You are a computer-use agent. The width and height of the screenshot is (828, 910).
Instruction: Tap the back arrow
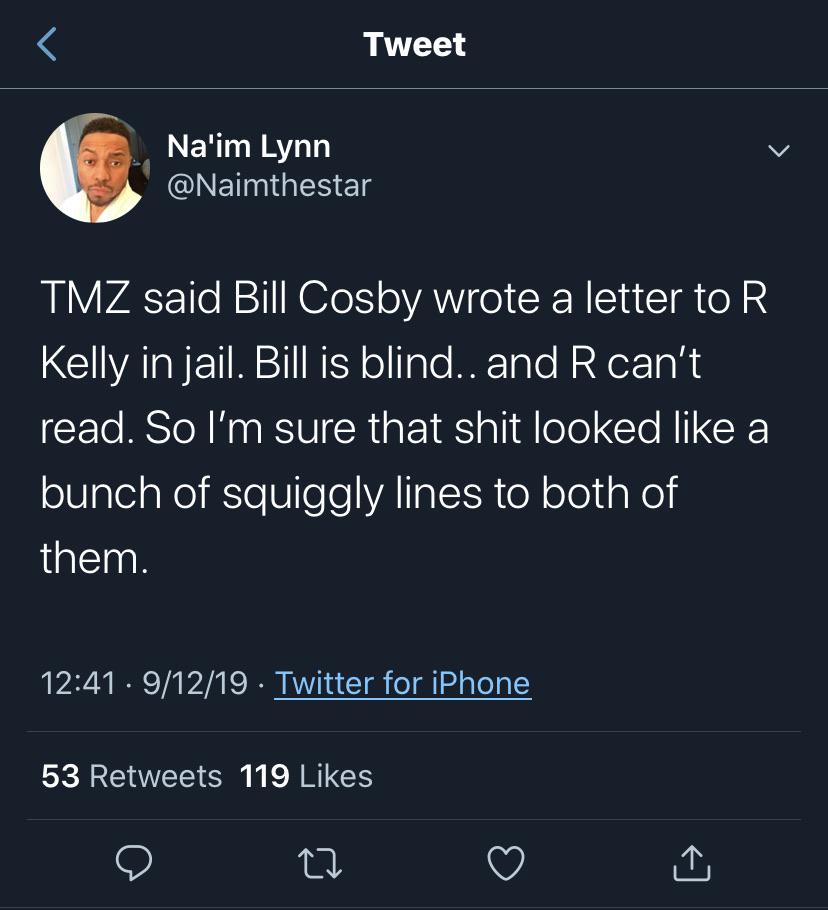47,44
